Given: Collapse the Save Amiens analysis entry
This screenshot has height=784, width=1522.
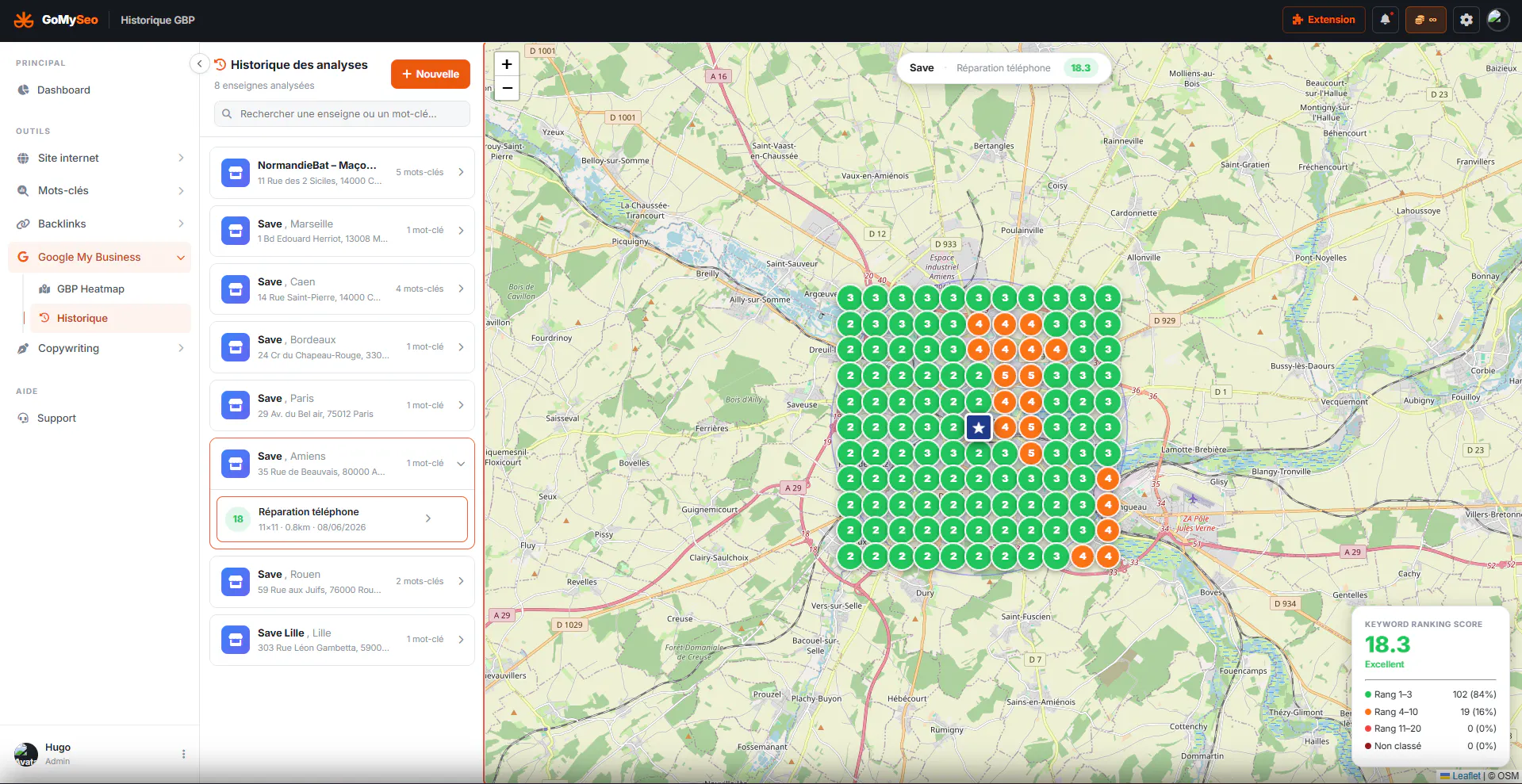Looking at the screenshot, I should tap(461, 464).
